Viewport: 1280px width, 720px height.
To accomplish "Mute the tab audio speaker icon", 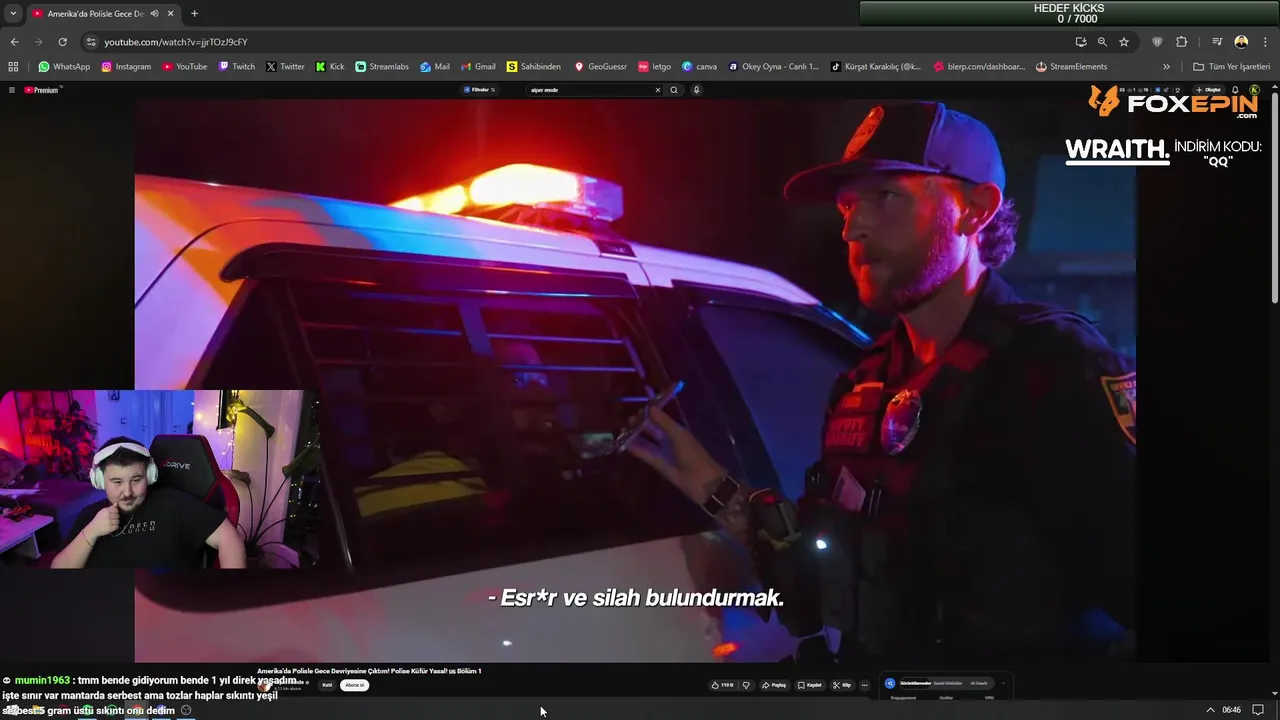I will [x=154, y=14].
